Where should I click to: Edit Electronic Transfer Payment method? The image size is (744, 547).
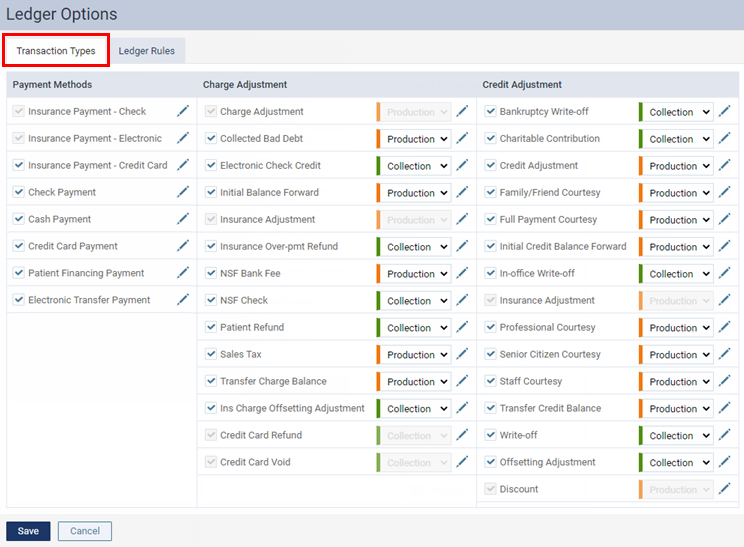click(183, 299)
